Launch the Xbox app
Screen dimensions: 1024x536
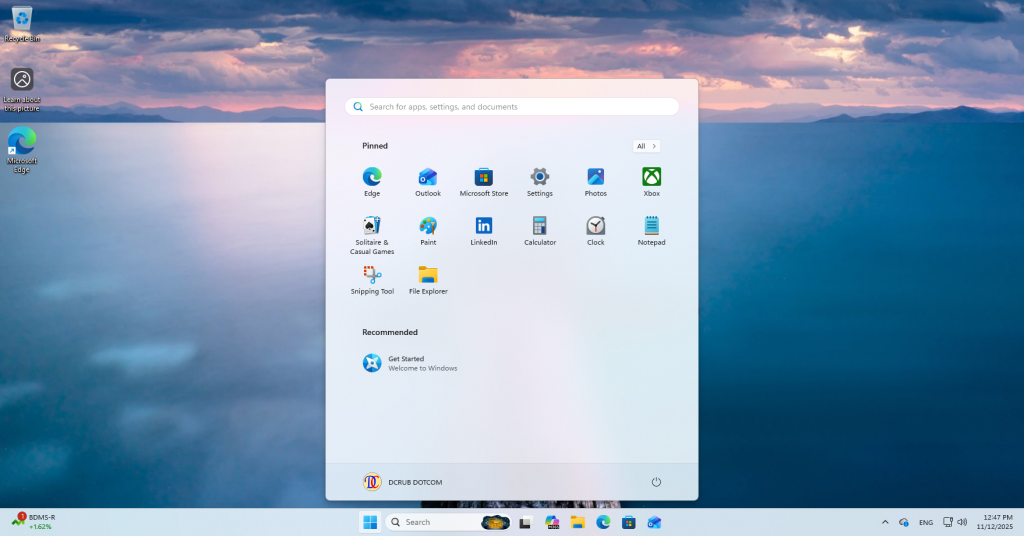point(651,182)
